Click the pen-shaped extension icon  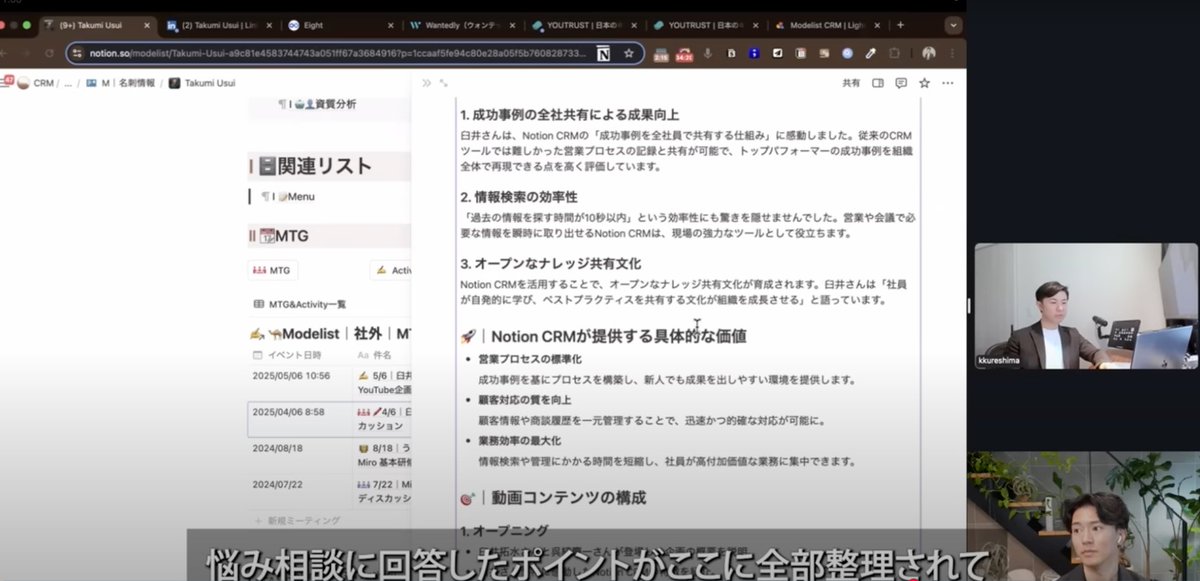pos(870,53)
